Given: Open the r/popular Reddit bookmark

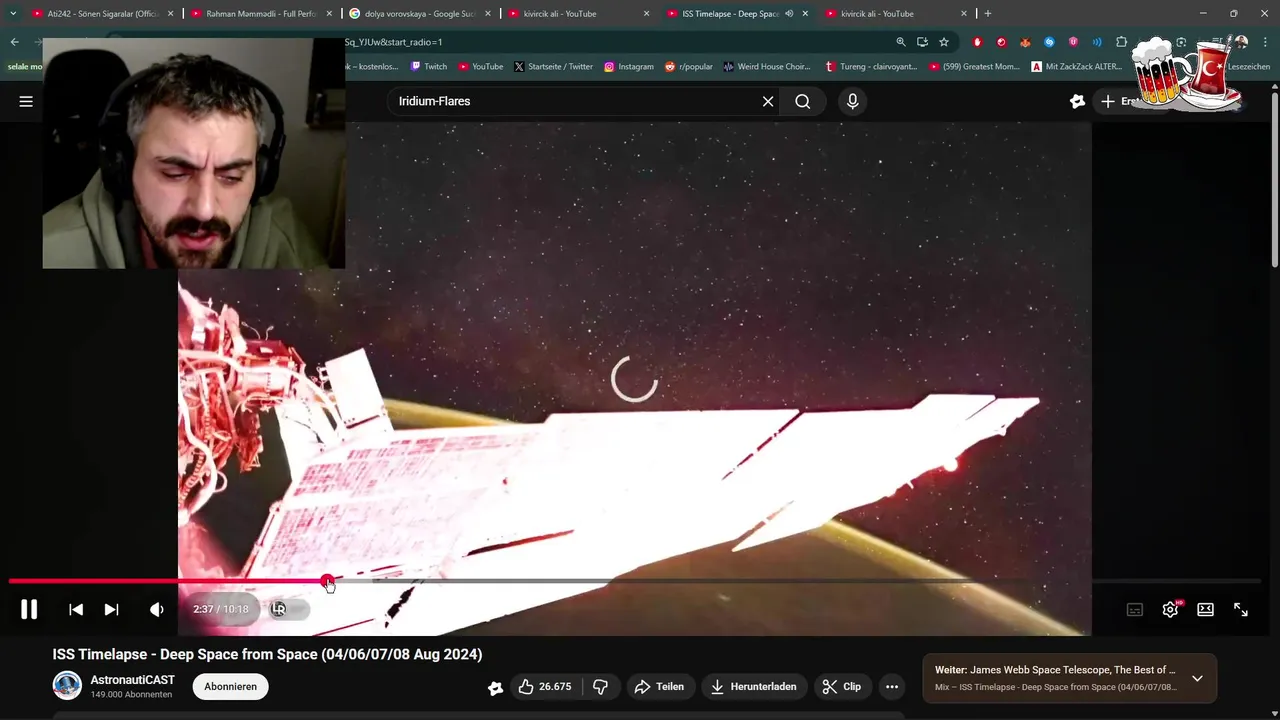Looking at the screenshot, I should point(689,66).
